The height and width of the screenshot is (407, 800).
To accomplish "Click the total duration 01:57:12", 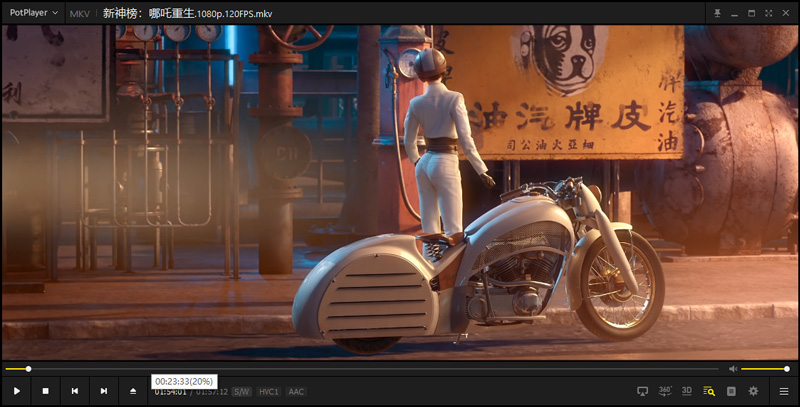I will tap(212, 392).
